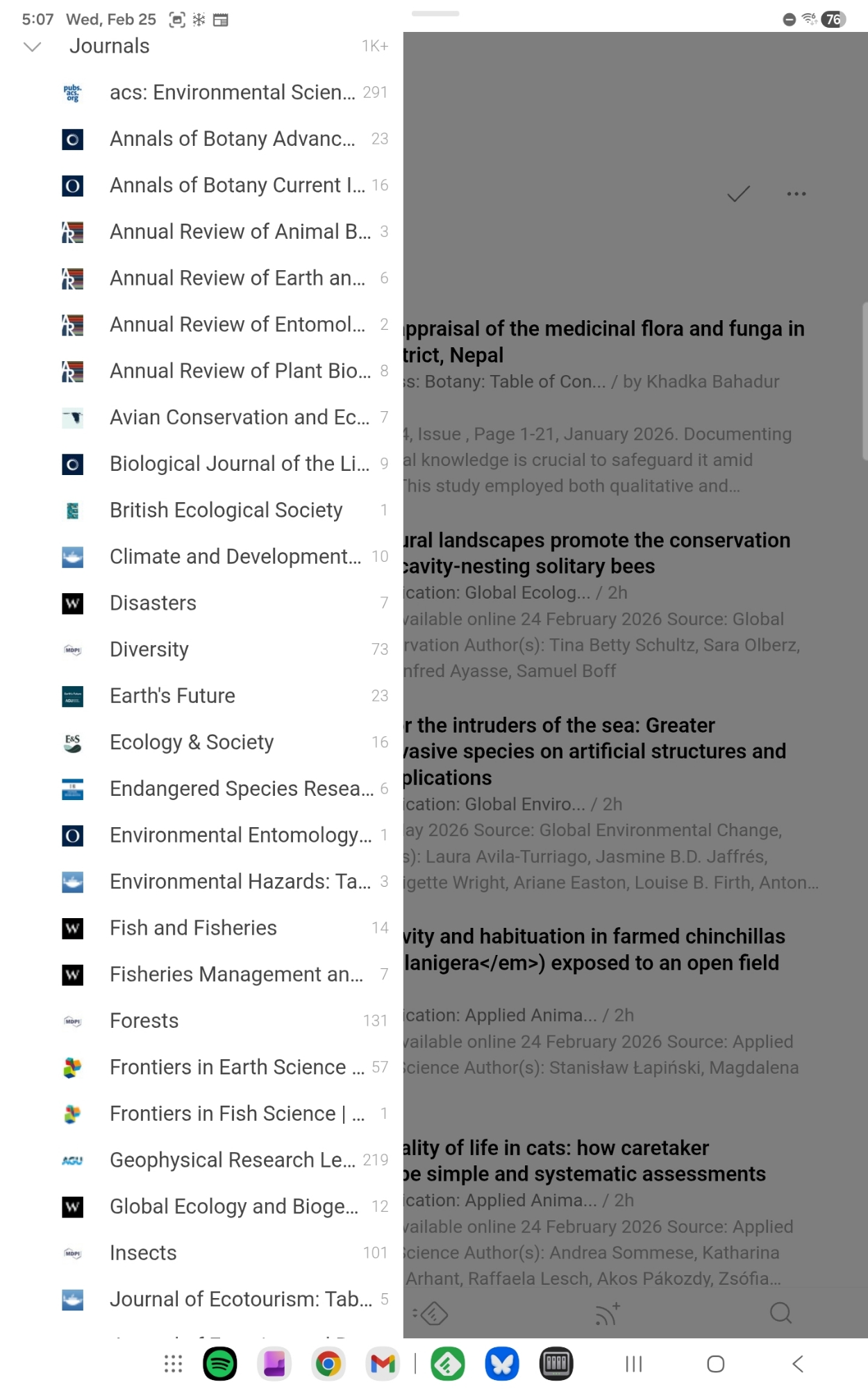Tap the tag icon in bottom bar
868x1389 pixels.
pyautogui.click(x=432, y=1313)
